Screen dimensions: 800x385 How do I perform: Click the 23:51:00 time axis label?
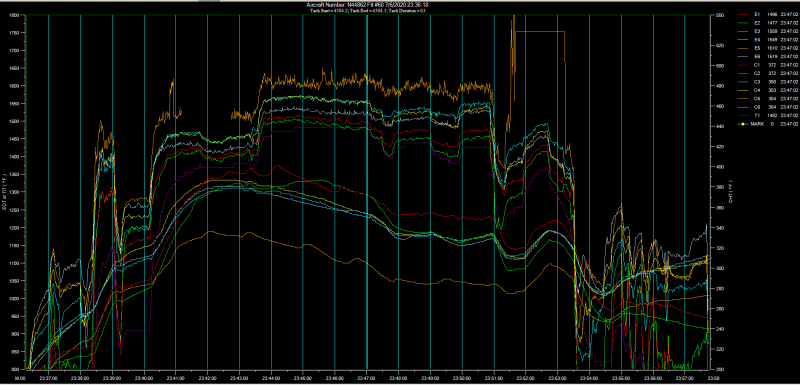coord(494,378)
